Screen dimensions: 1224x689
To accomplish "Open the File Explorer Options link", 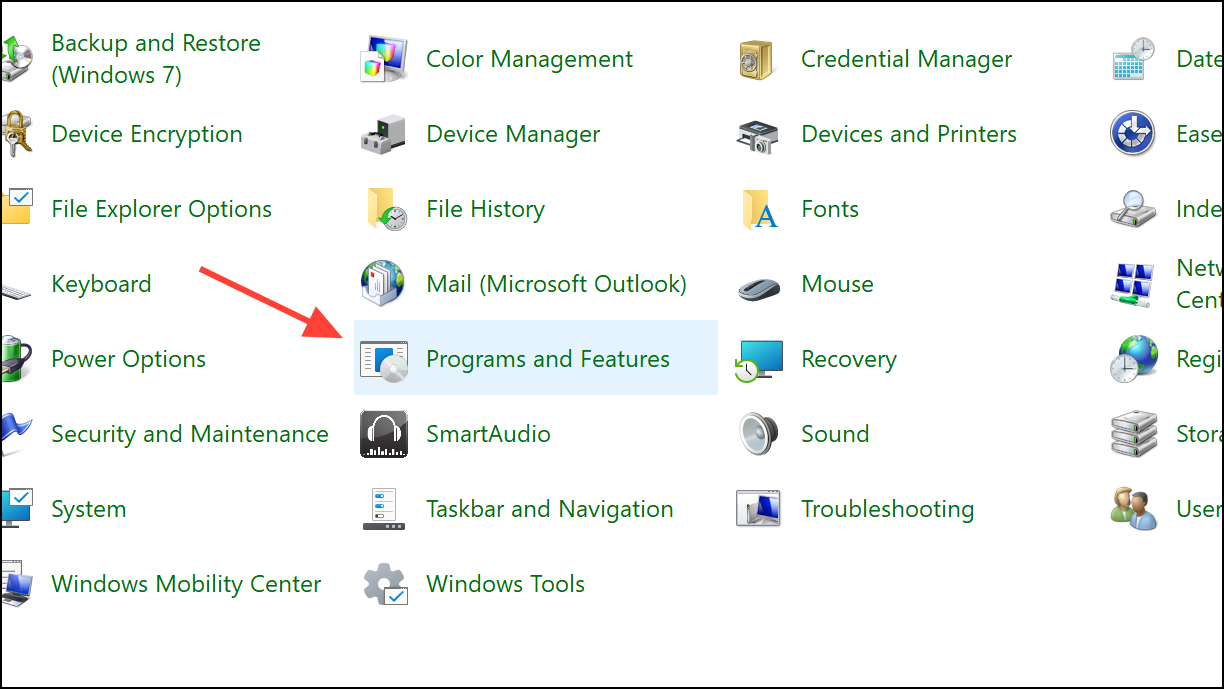I will click(x=162, y=209).
